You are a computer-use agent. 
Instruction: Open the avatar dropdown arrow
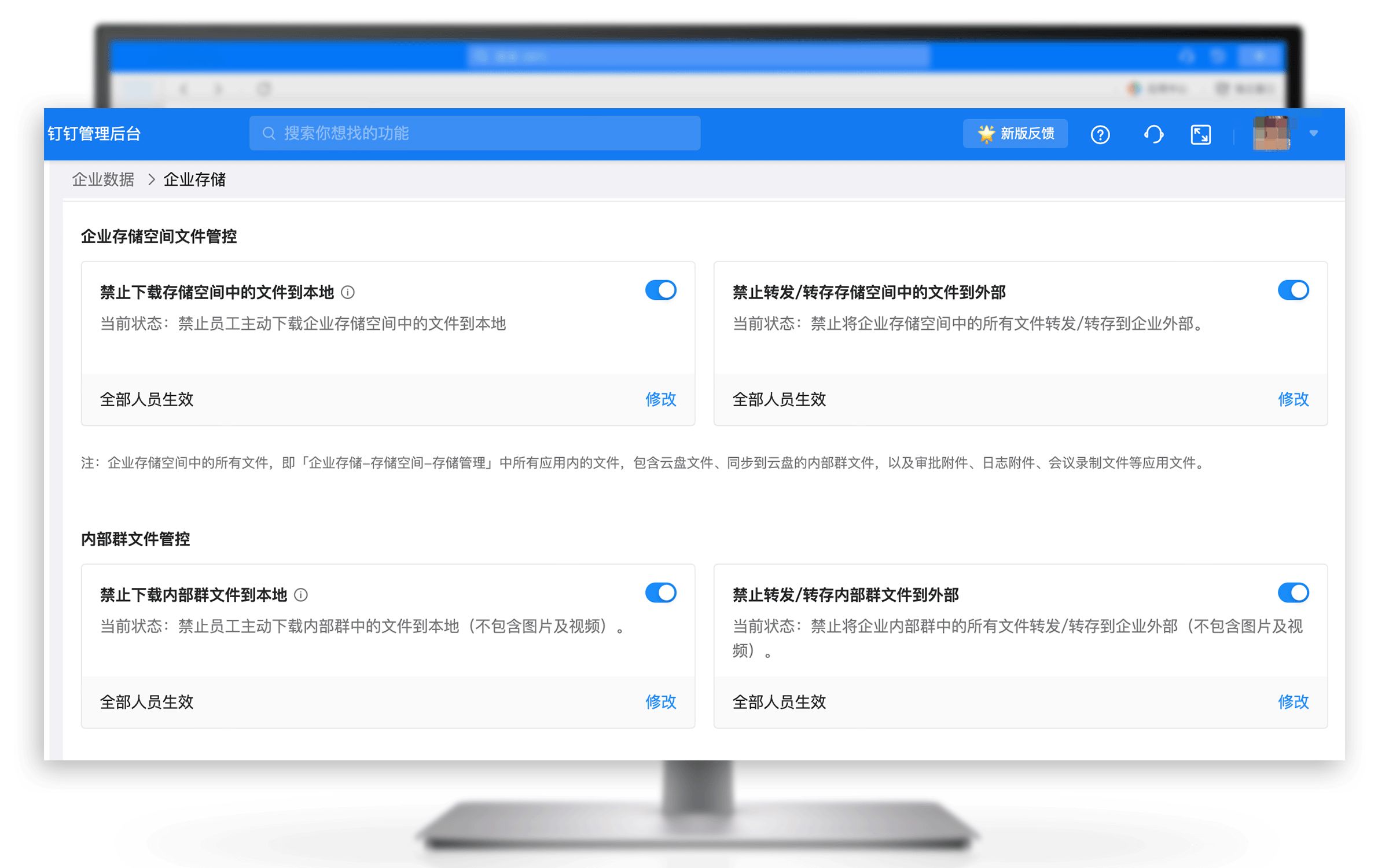tap(1313, 134)
